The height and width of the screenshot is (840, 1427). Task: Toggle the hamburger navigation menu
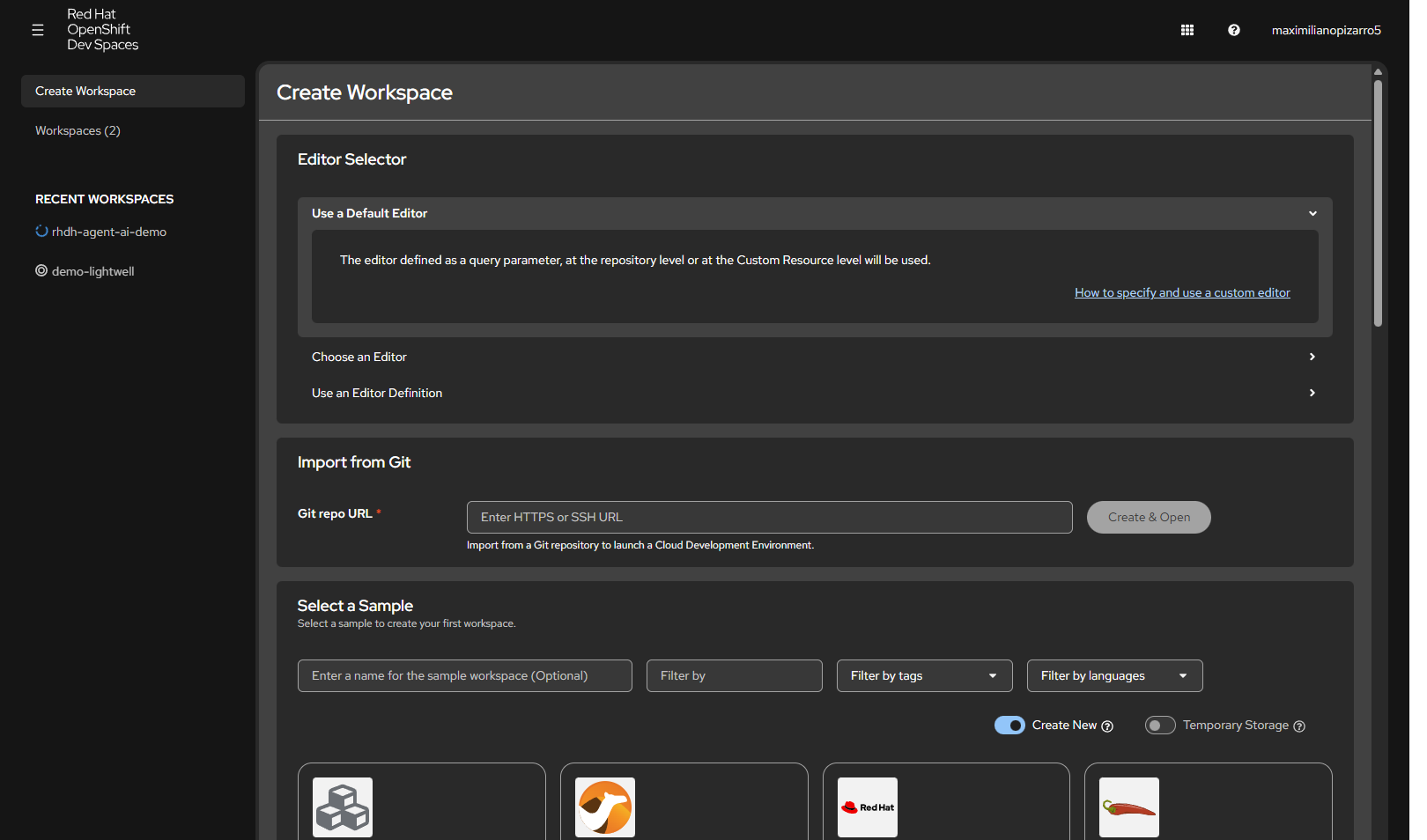[x=38, y=30]
